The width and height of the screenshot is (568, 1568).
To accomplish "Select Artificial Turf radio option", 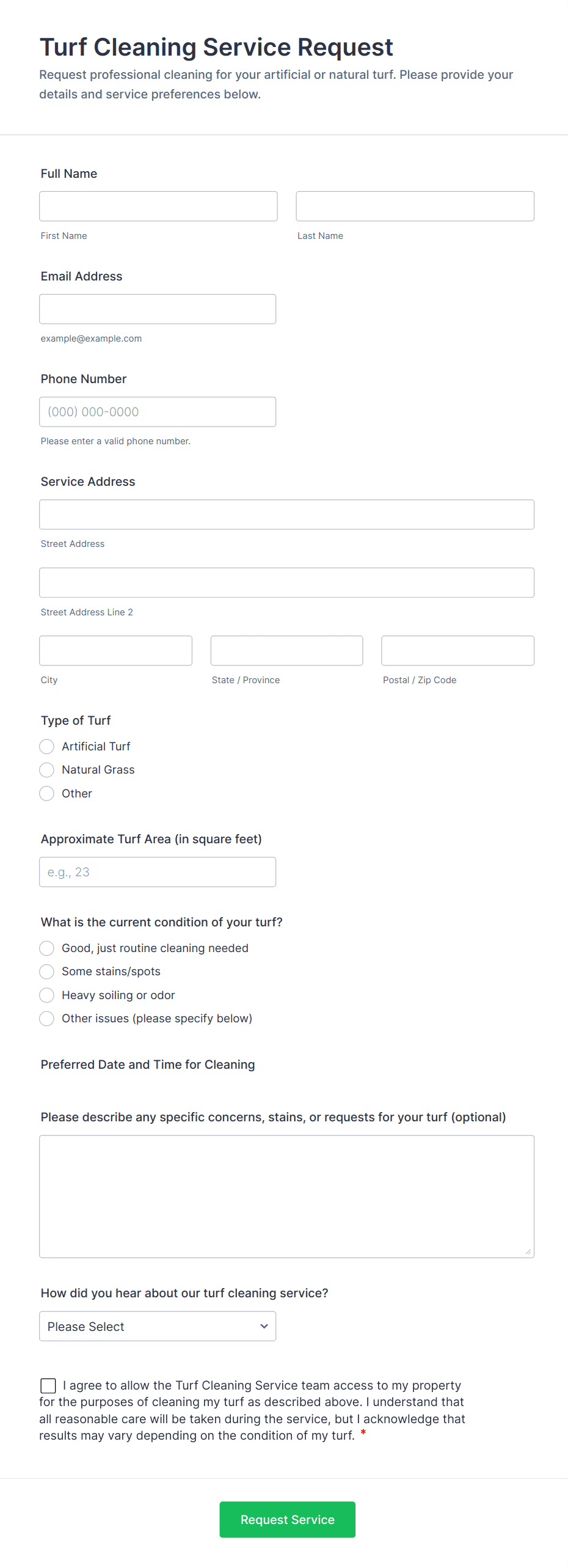I will click(x=47, y=746).
